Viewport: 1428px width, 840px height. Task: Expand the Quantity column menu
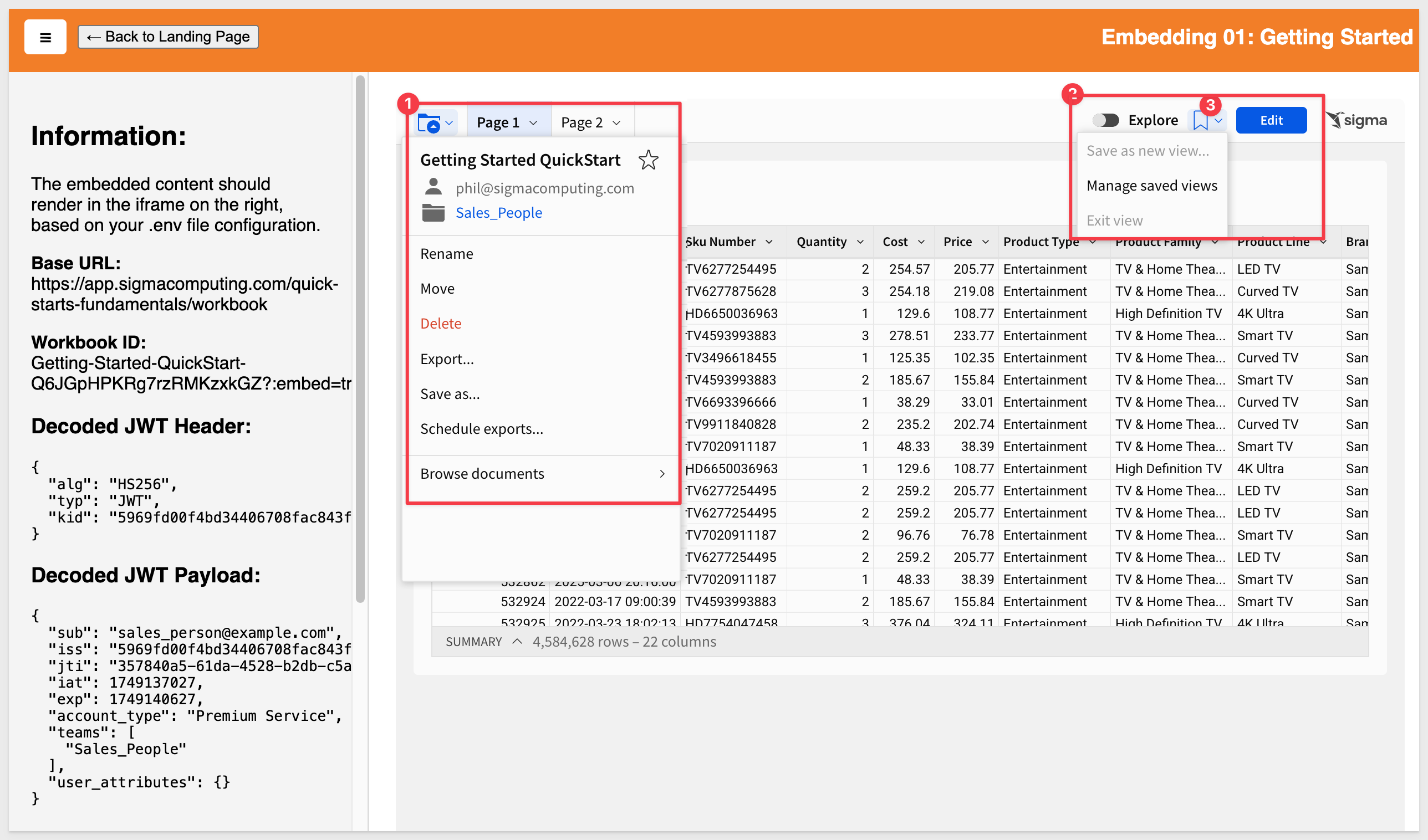click(860, 242)
